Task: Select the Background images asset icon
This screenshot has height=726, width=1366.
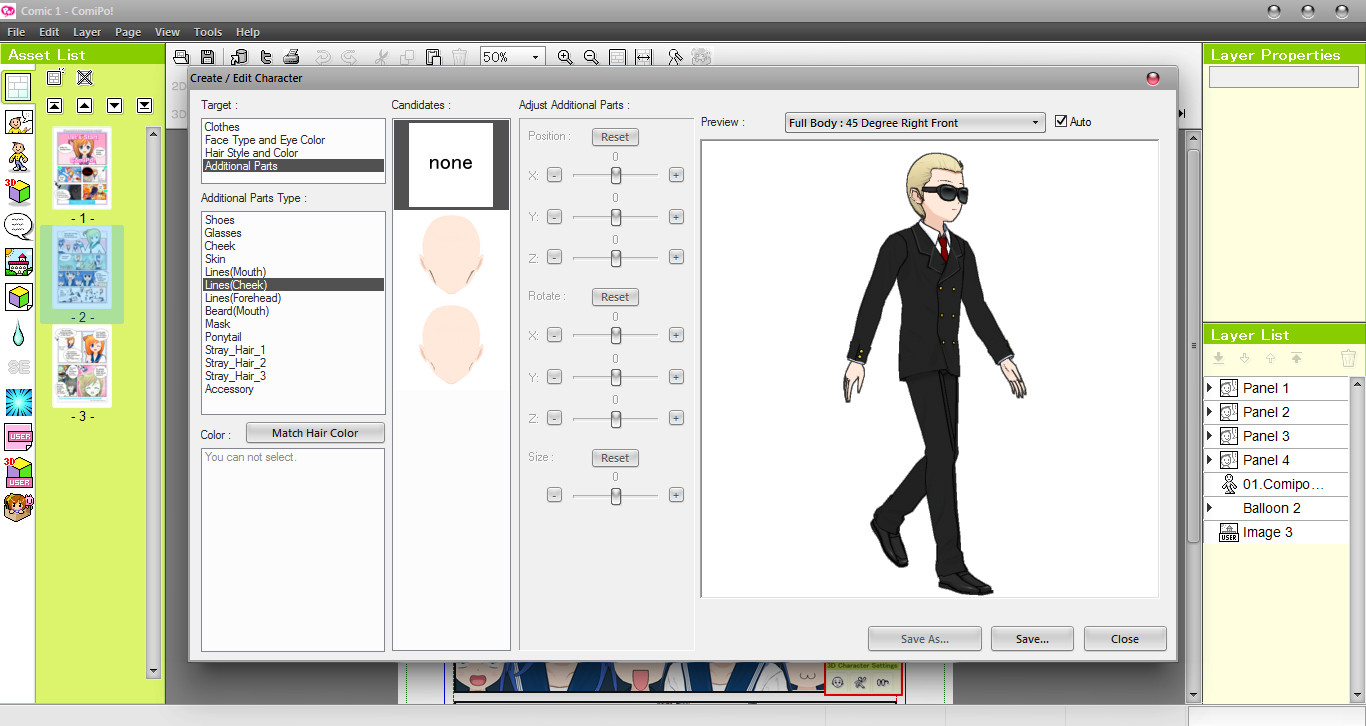Action: (x=17, y=262)
